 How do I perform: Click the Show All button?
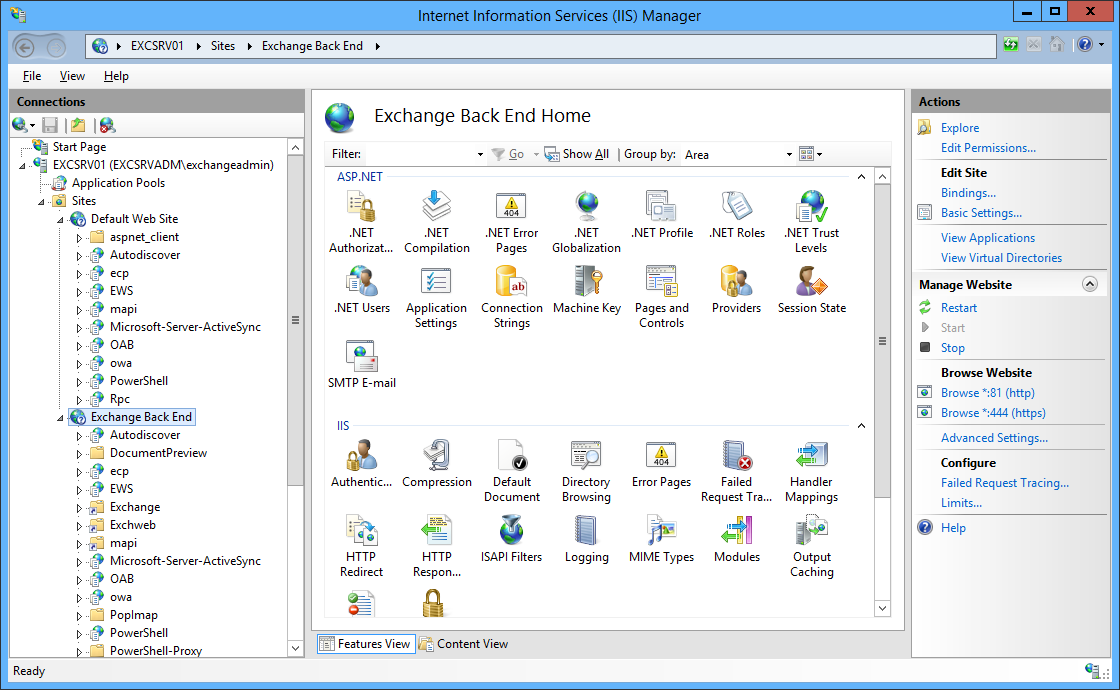tap(577, 154)
